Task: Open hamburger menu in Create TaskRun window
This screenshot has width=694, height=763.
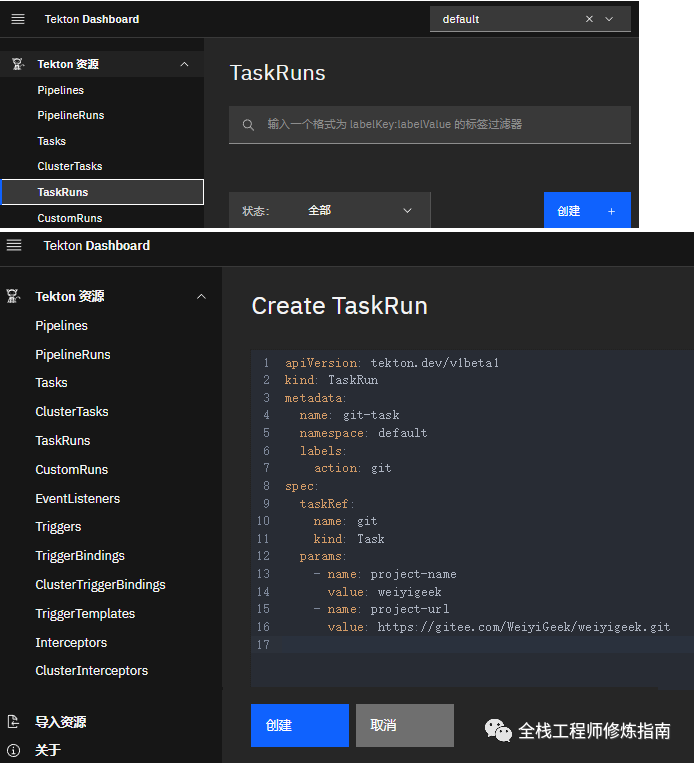Action: 14,245
